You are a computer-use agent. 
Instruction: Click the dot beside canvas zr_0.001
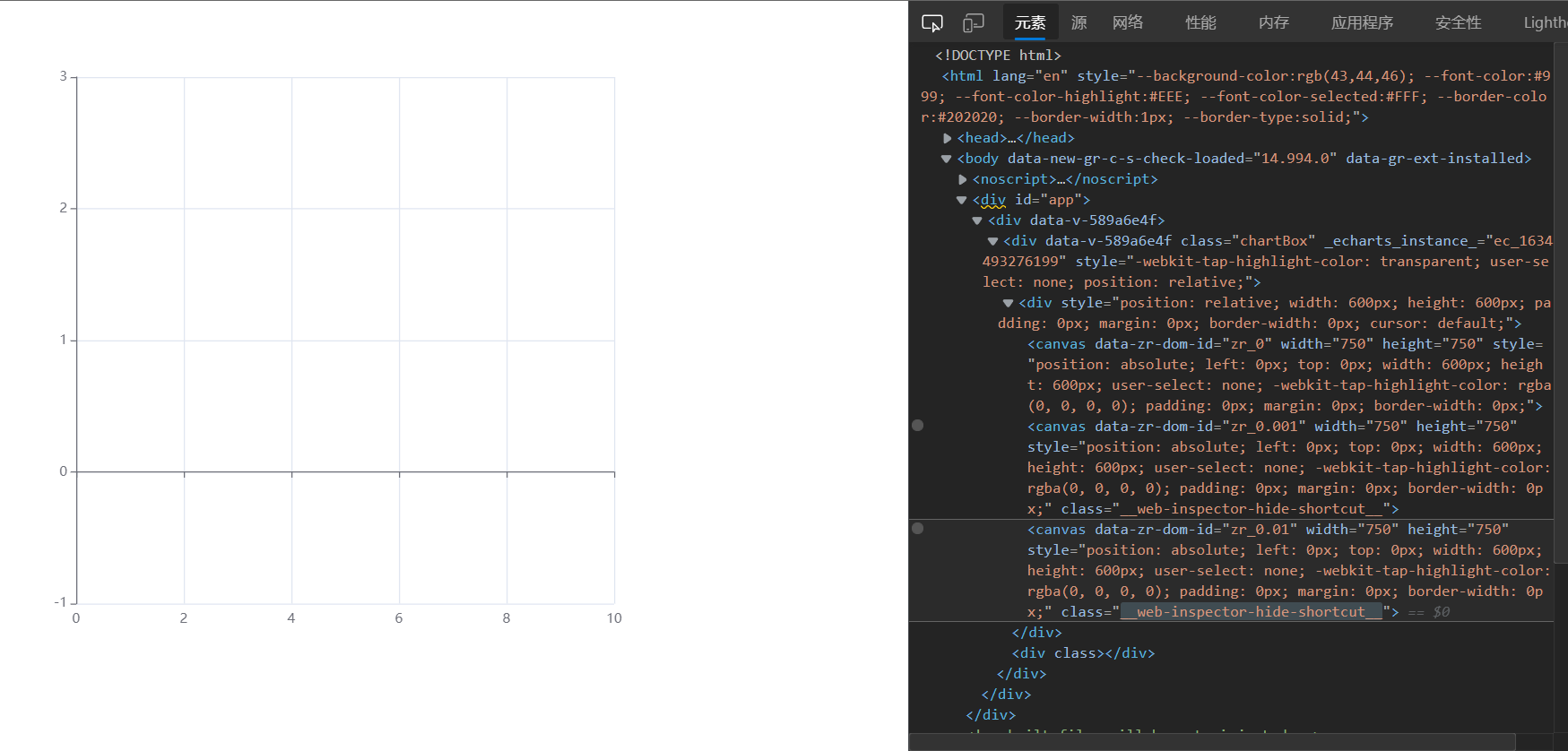(x=917, y=426)
